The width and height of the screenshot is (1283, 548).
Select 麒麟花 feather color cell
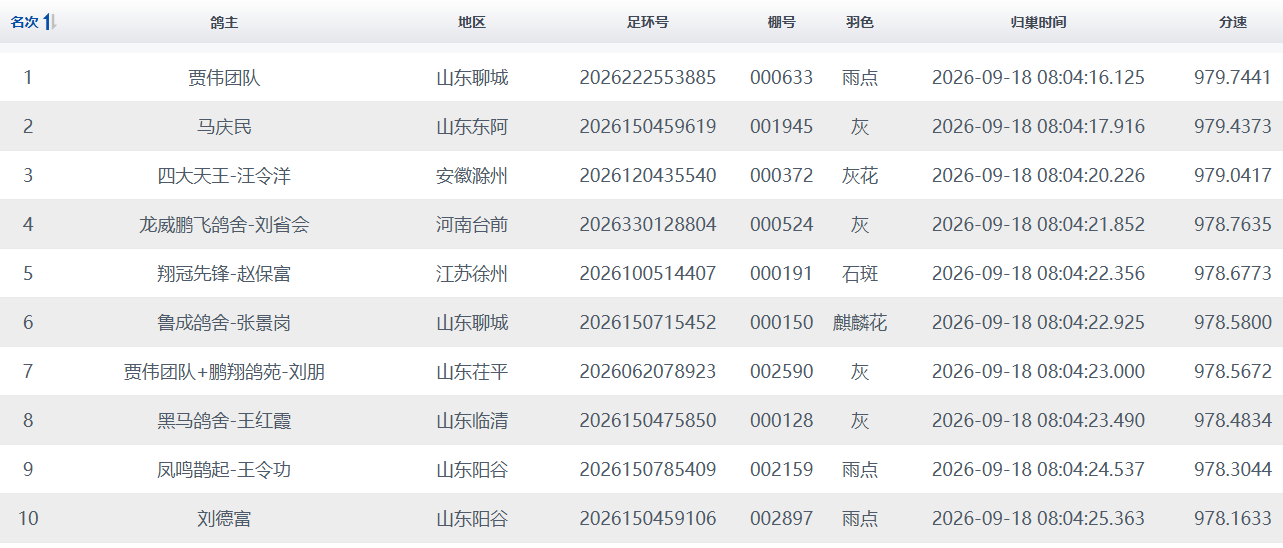(x=860, y=322)
